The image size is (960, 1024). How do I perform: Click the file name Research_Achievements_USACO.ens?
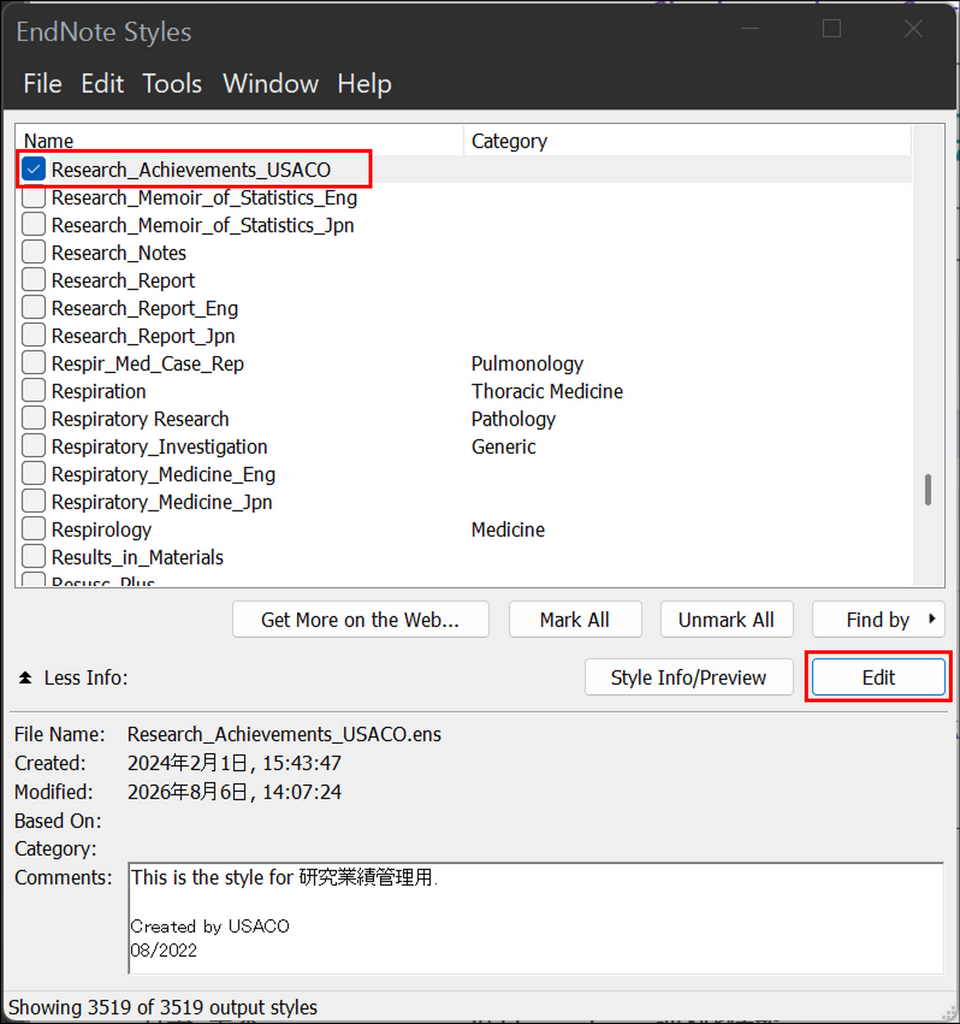284,734
